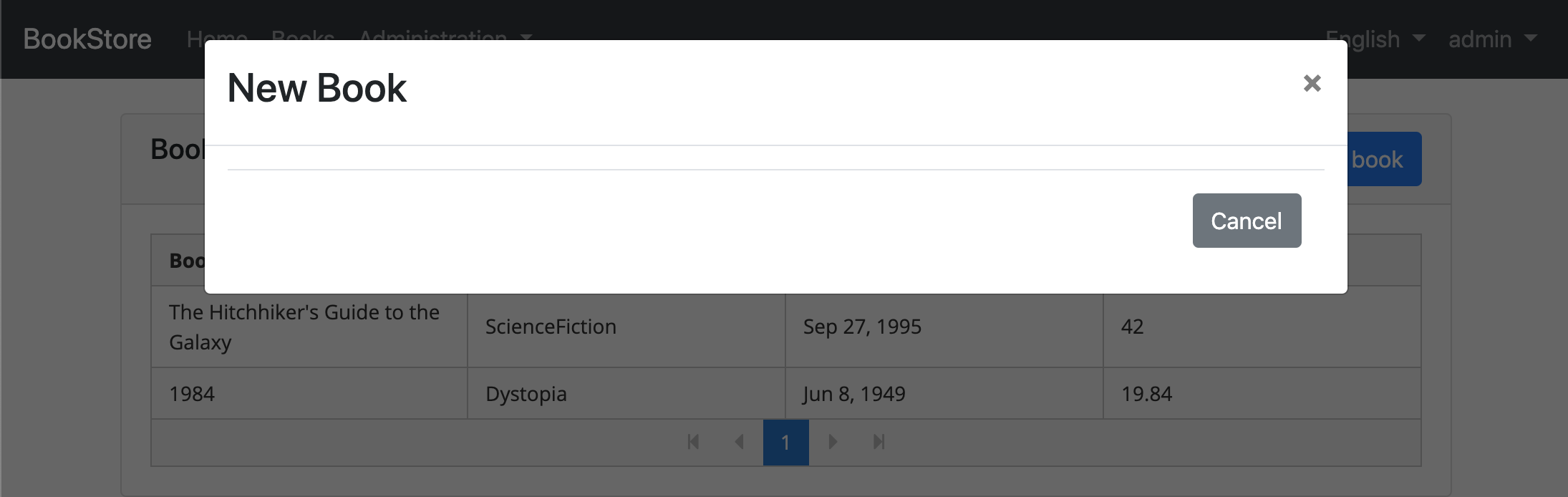Open the admin user caret icon
This screenshot has height=497, width=1568.
coord(1531,39)
